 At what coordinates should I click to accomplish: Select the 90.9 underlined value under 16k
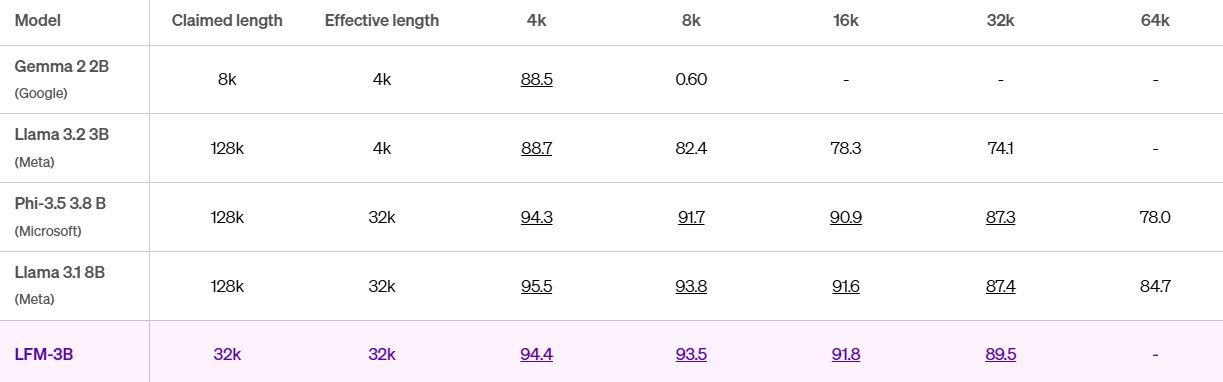(846, 217)
